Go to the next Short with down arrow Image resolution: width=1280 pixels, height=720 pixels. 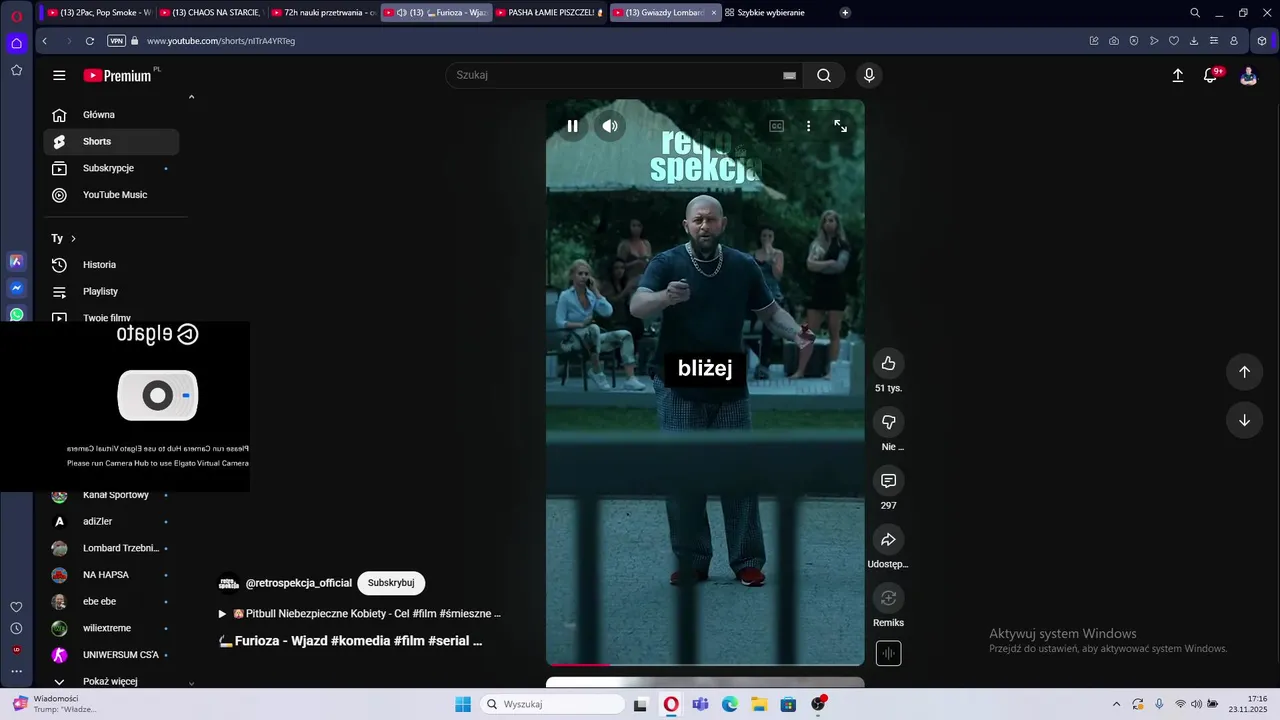1244,420
